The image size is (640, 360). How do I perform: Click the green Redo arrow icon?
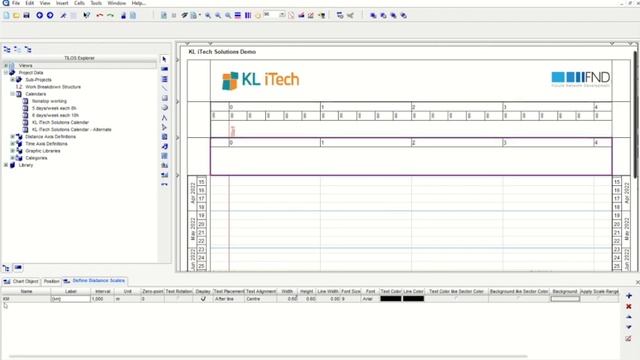click(110, 16)
